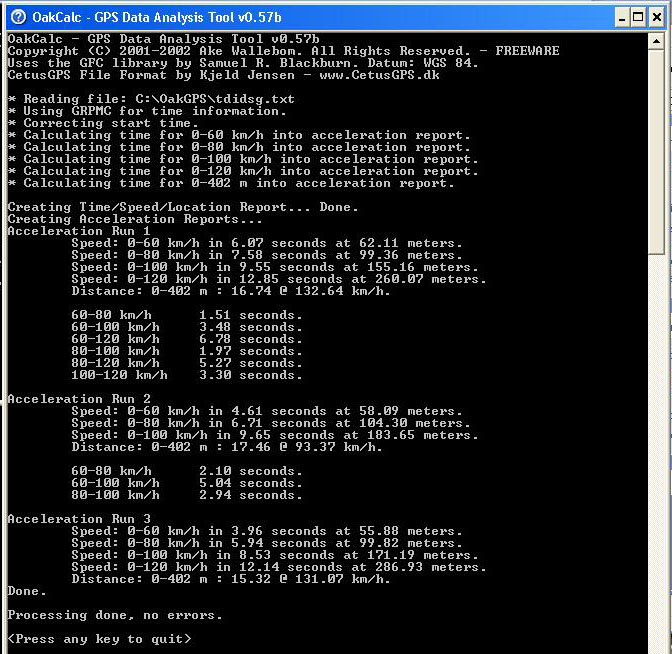Click the 17.46 @ 93.37 km/h distance line

(227, 447)
